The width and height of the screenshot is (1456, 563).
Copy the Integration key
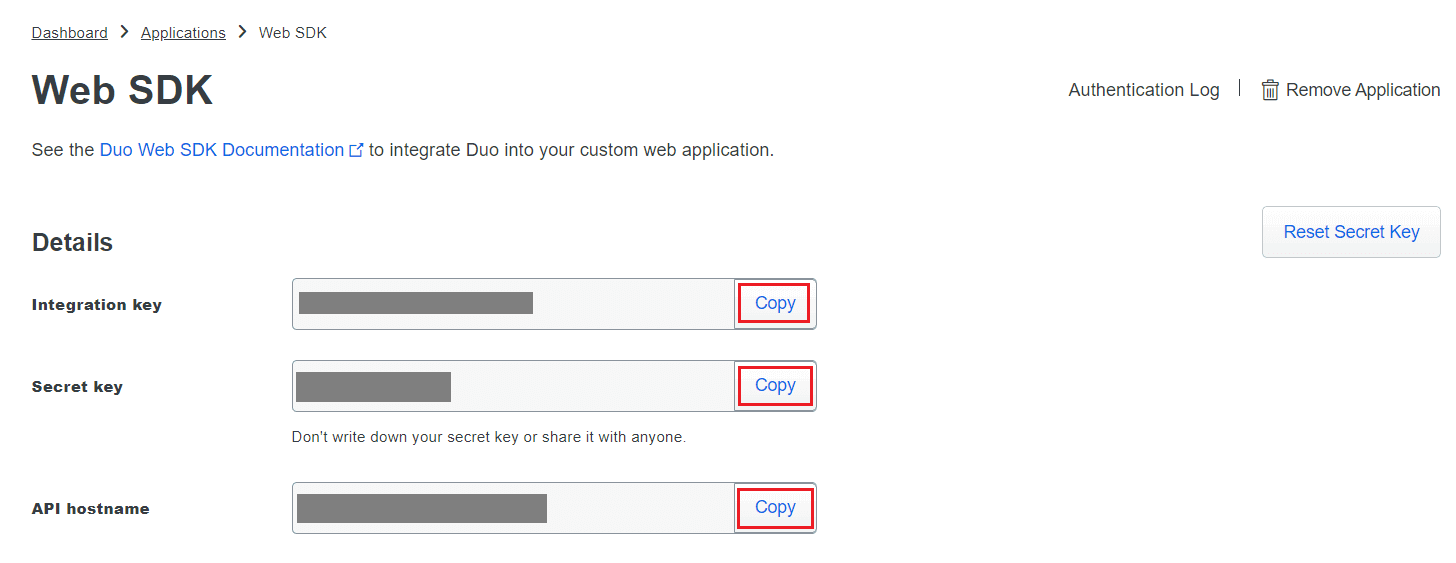click(775, 303)
